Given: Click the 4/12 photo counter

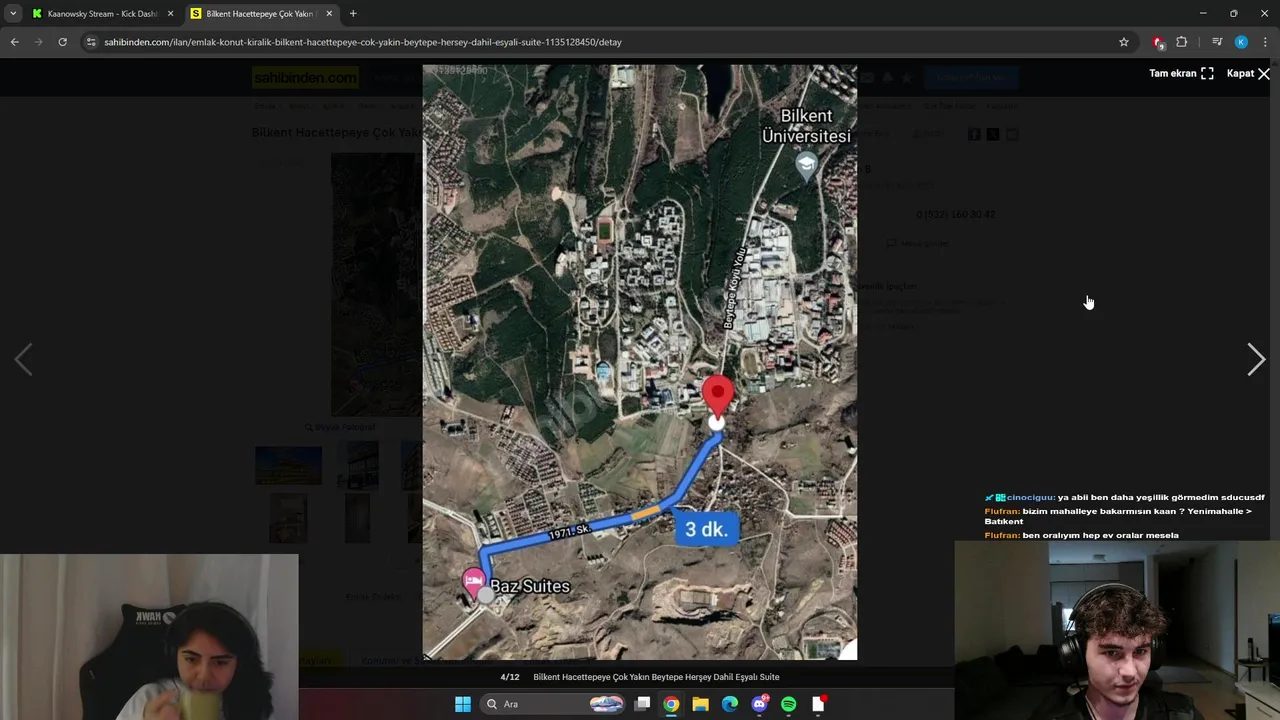Looking at the screenshot, I should click(x=510, y=677).
